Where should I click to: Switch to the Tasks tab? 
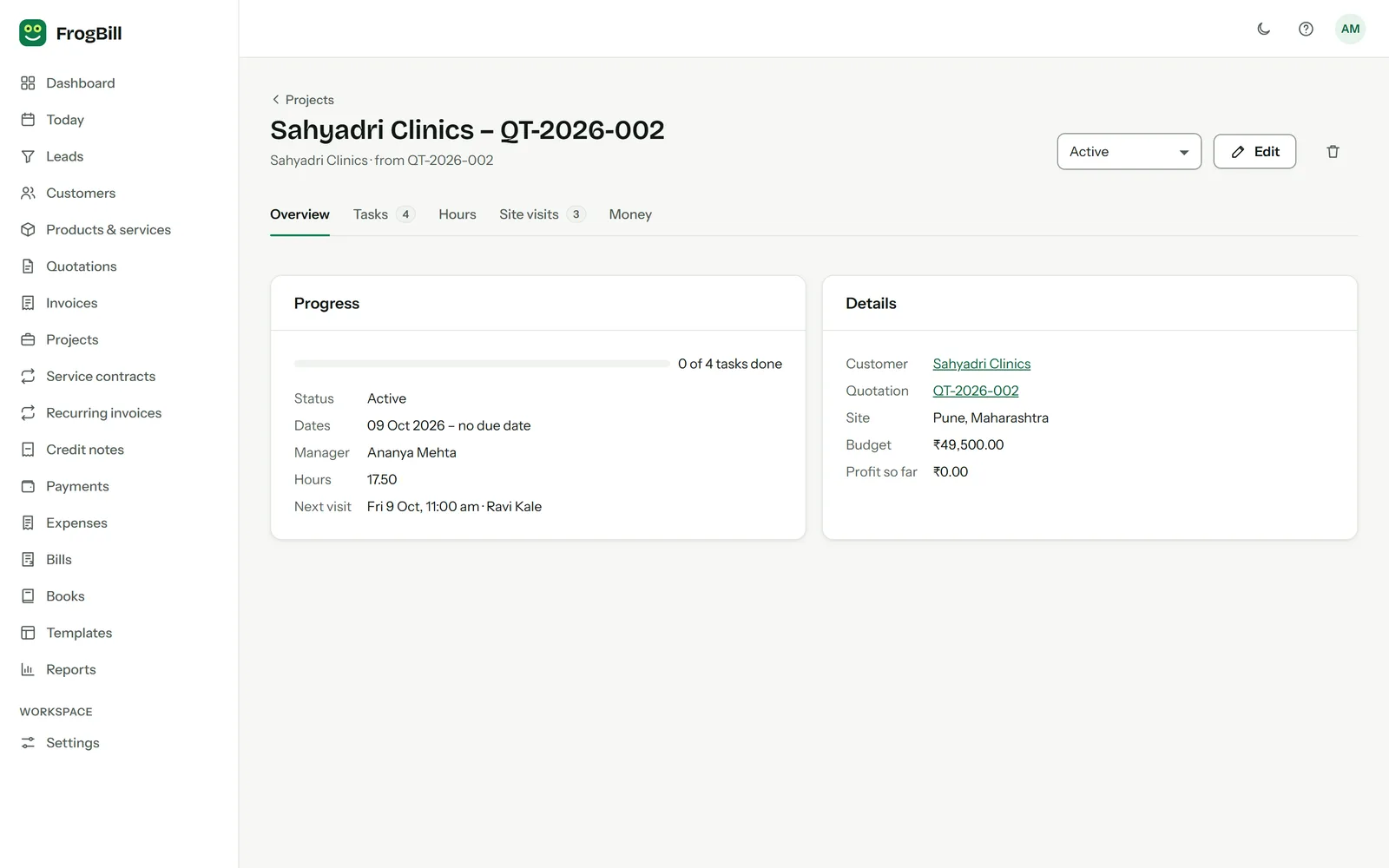click(384, 214)
